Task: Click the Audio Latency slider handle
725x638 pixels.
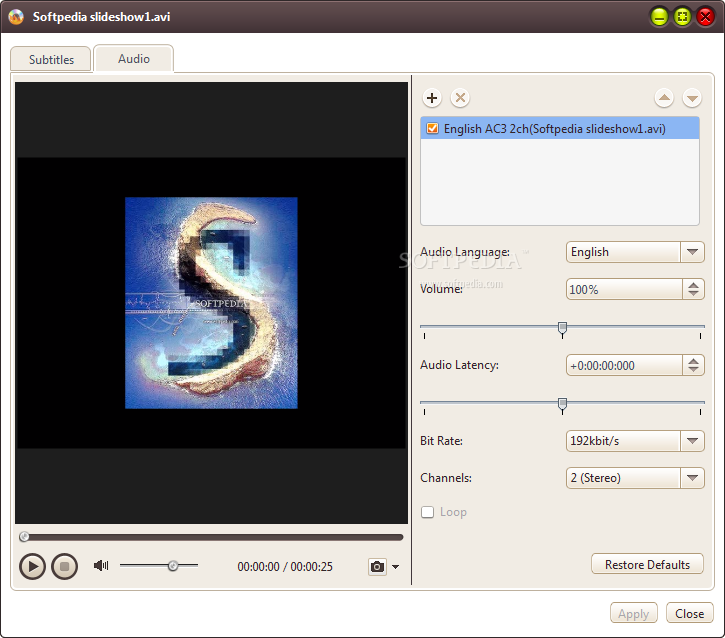Action: 562,405
